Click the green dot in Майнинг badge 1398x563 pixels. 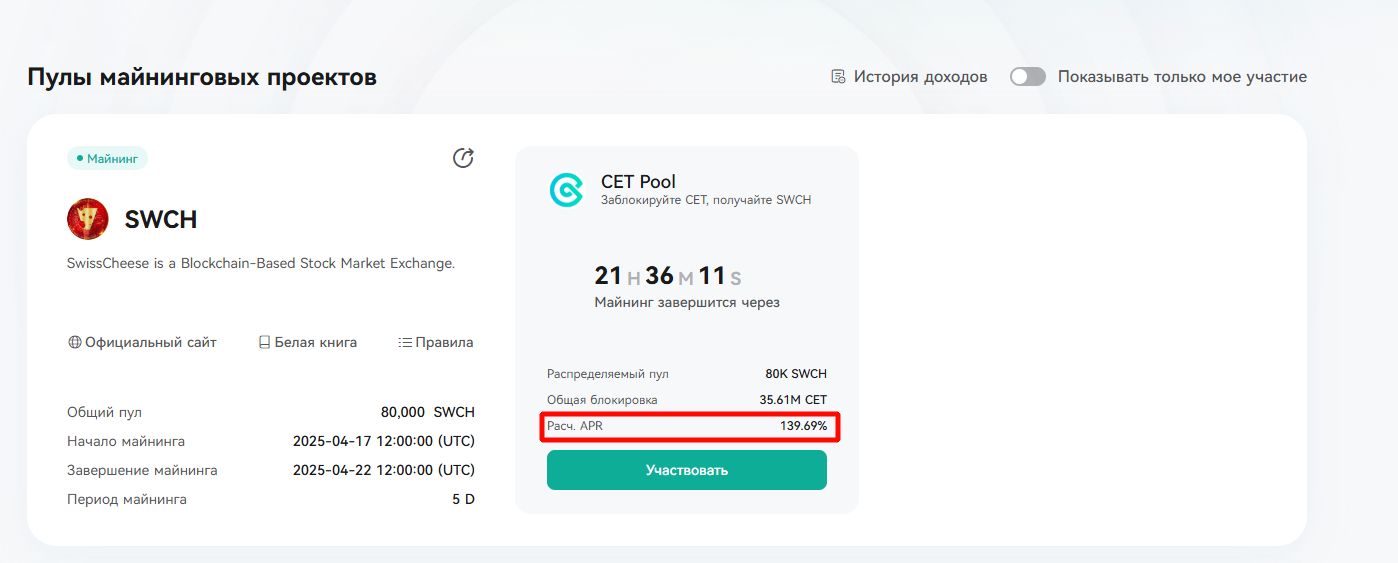coord(80,158)
